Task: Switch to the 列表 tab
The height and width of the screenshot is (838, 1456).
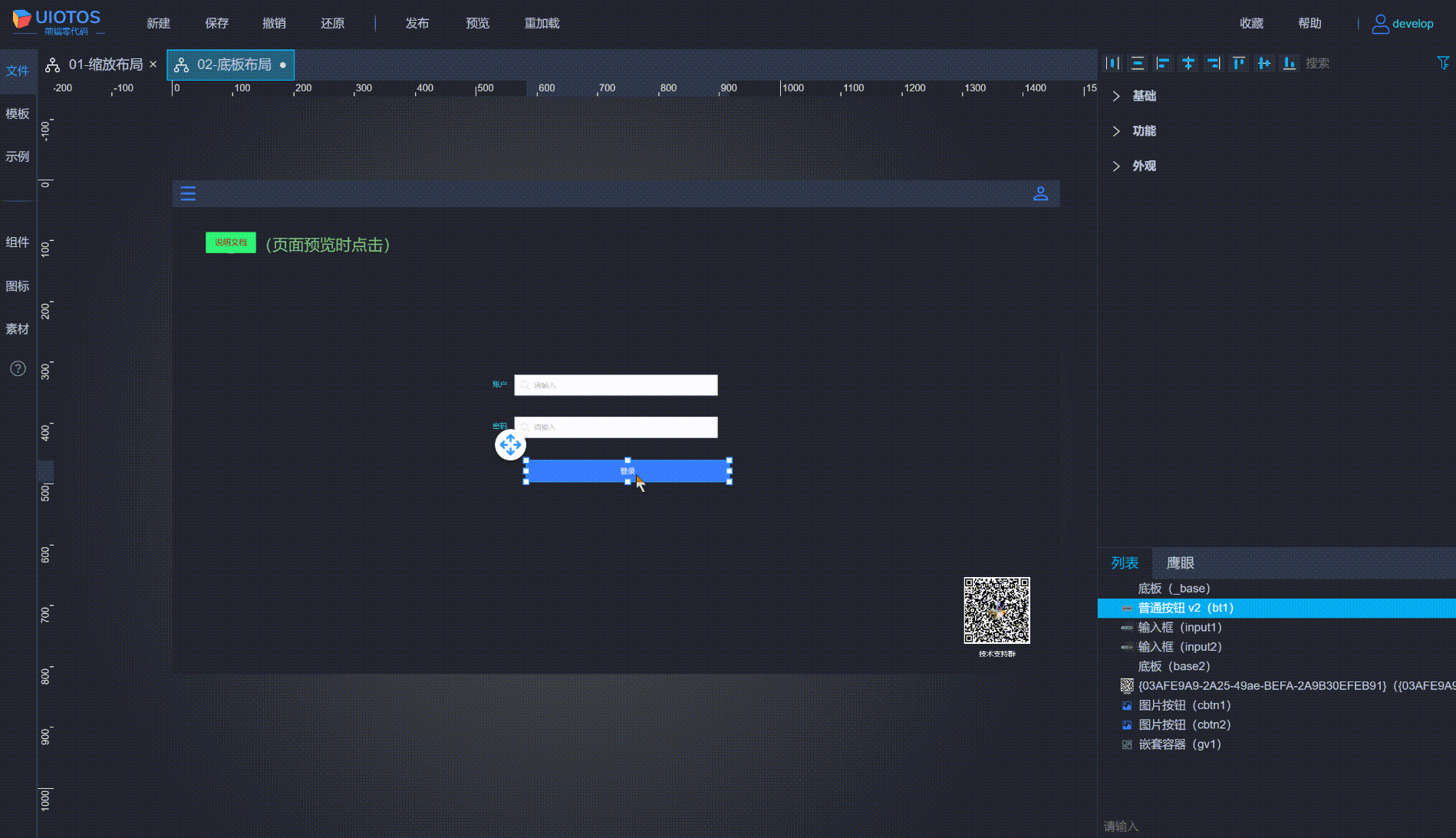Action: [x=1125, y=563]
